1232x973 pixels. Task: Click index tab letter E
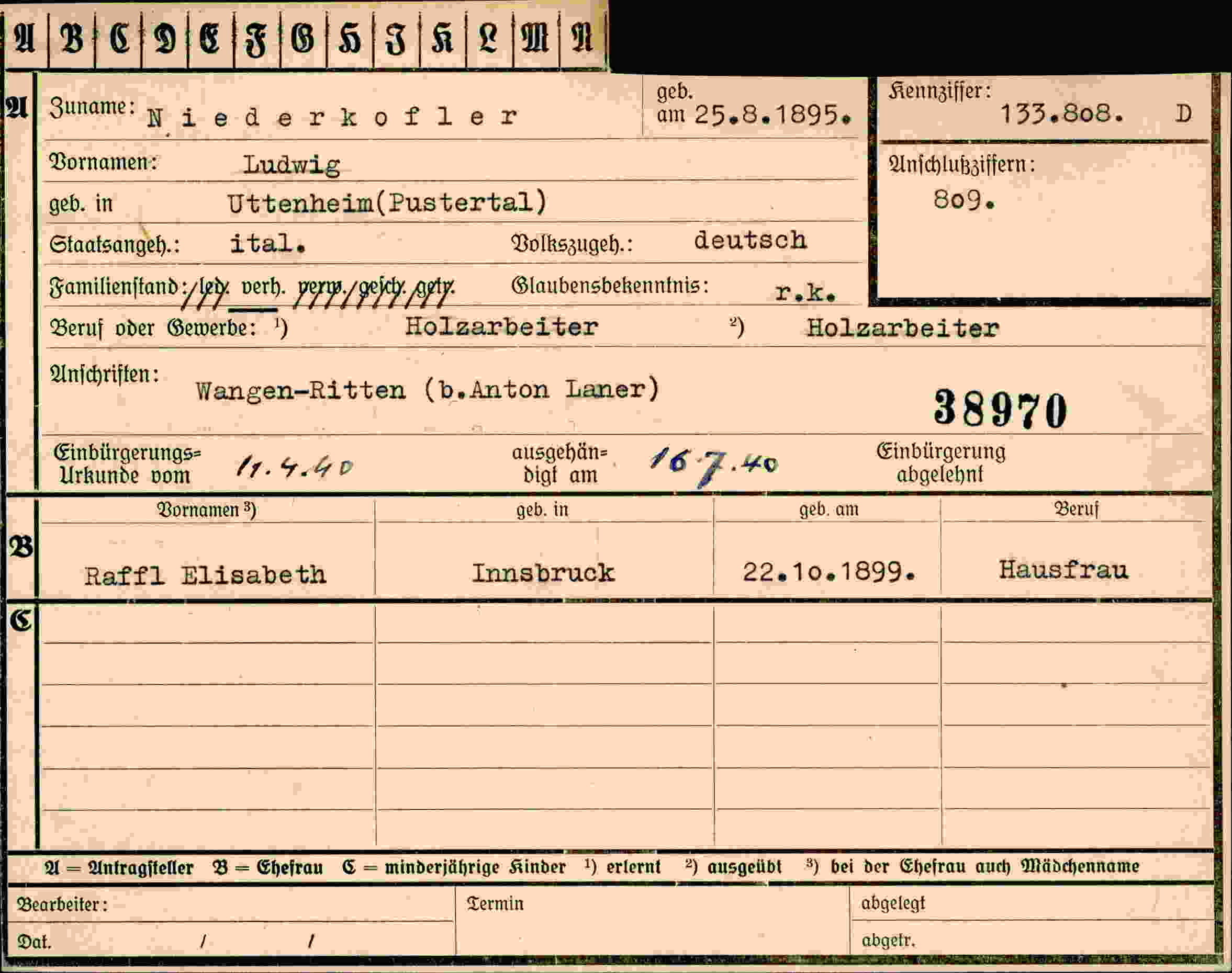(210, 39)
